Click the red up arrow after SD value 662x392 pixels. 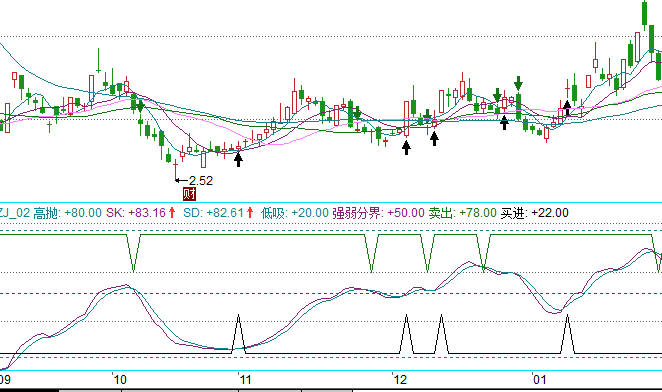point(250,212)
